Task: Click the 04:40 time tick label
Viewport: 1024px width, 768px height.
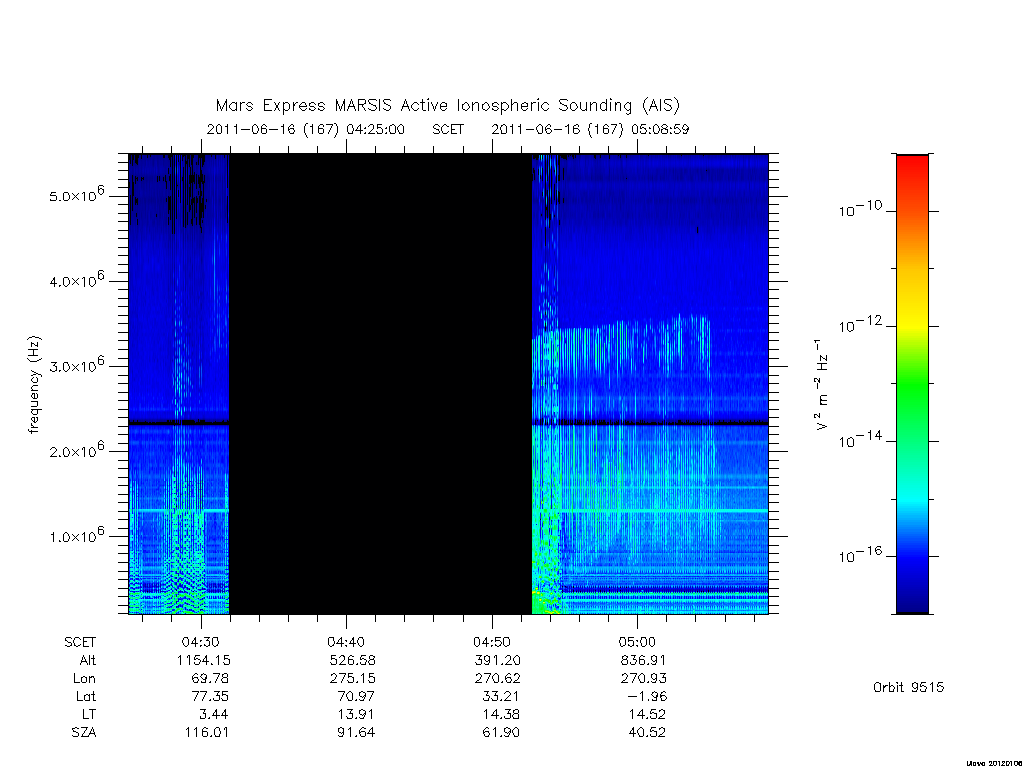Action: point(346,642)
